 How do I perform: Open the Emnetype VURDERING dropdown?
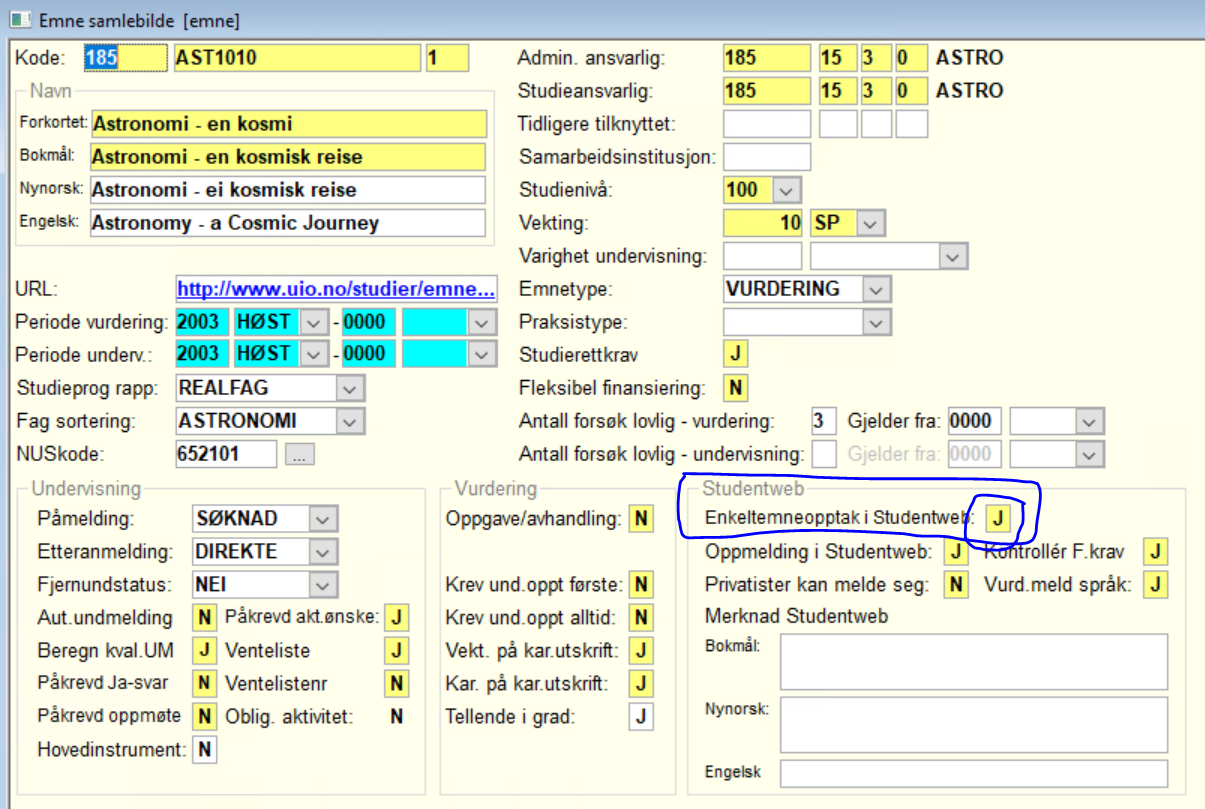(x=877, y=290)
